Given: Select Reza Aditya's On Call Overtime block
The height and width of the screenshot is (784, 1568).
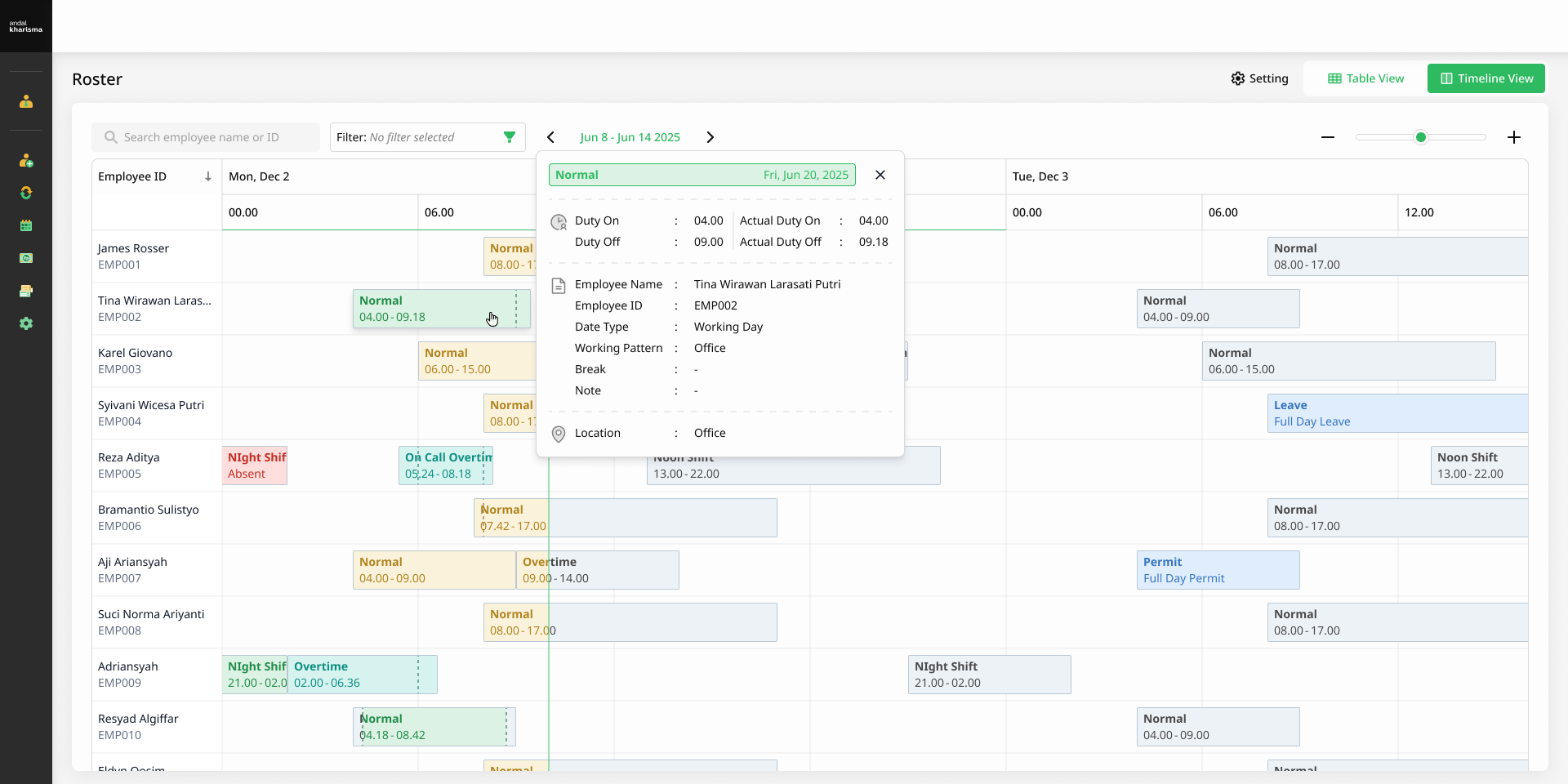Looking at the screenshot, I should coord(446,465).
